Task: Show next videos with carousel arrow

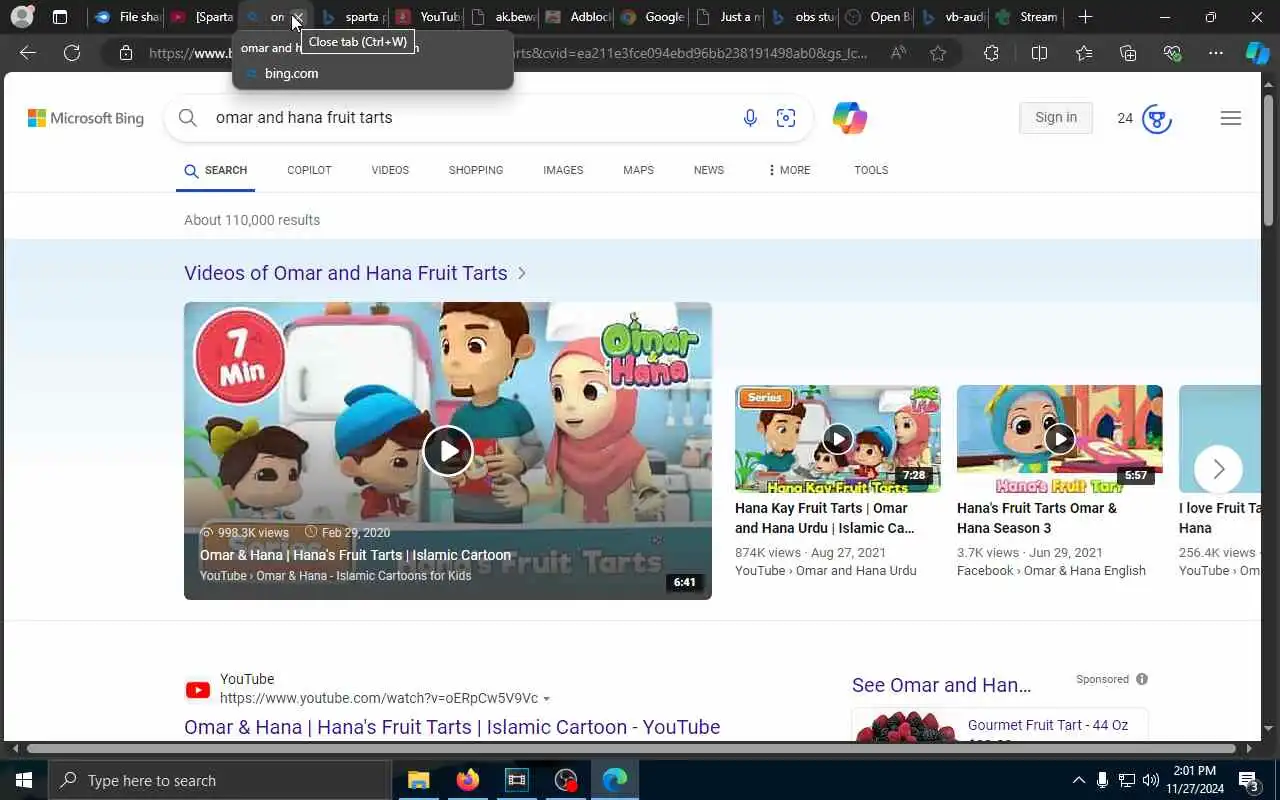Action: coord(1218,469)
